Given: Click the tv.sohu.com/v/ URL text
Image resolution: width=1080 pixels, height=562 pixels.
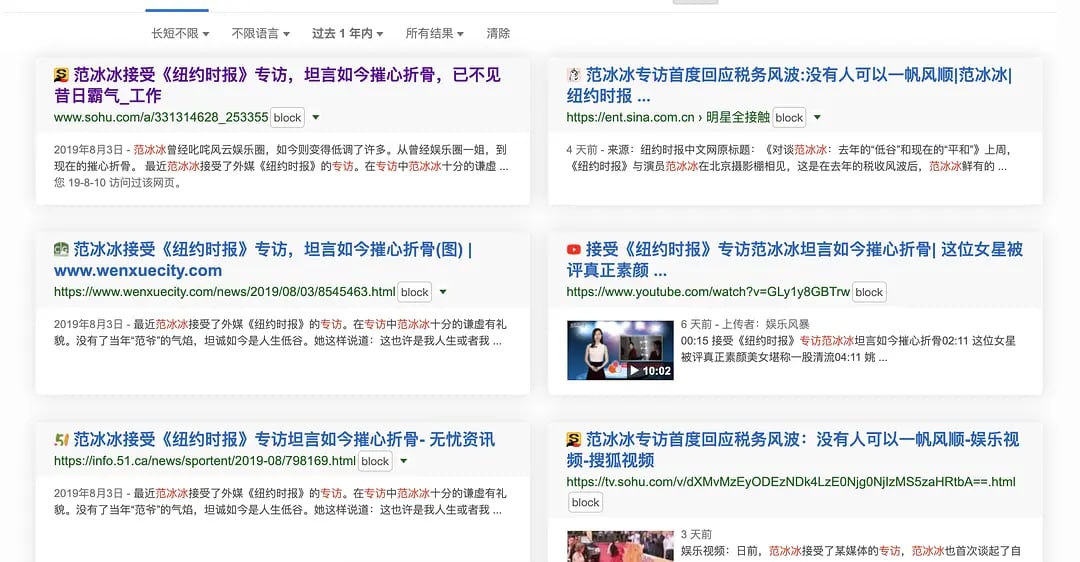Looking at the screenshot, I should point(791,482).
